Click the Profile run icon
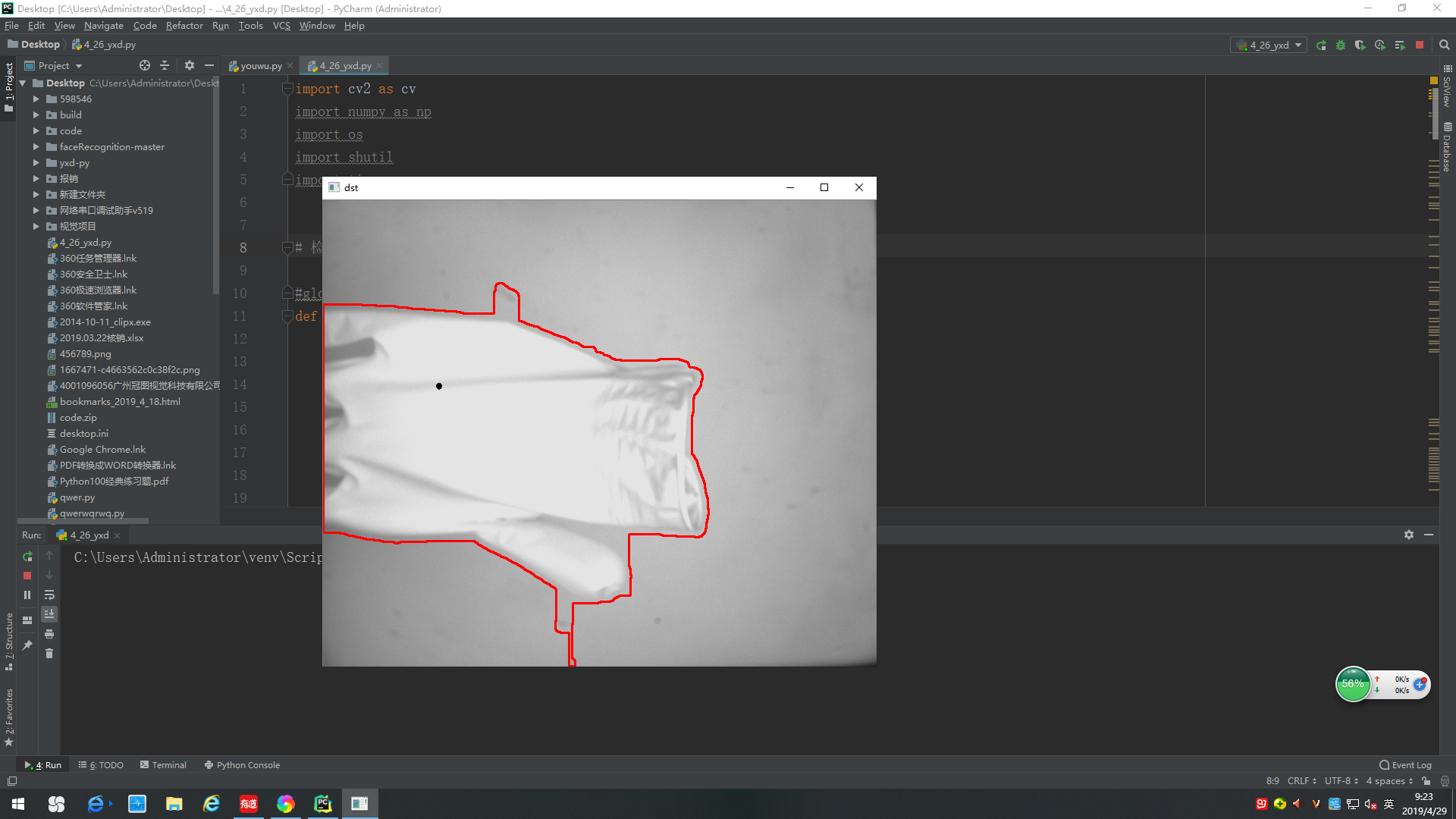 click(x=1379, y=45)
